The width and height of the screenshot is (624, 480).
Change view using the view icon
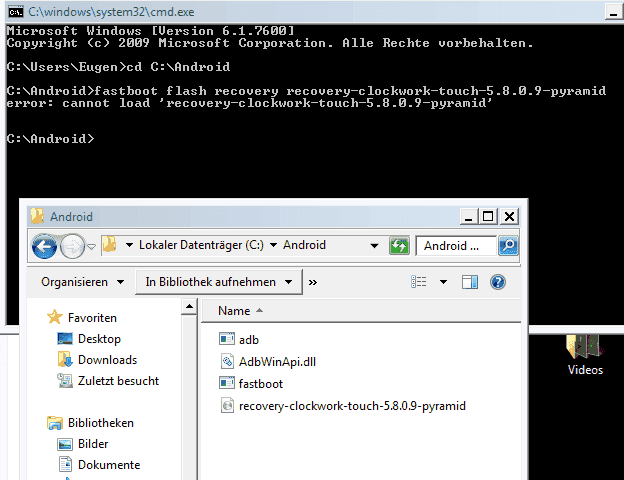click(x=419, y=282)
